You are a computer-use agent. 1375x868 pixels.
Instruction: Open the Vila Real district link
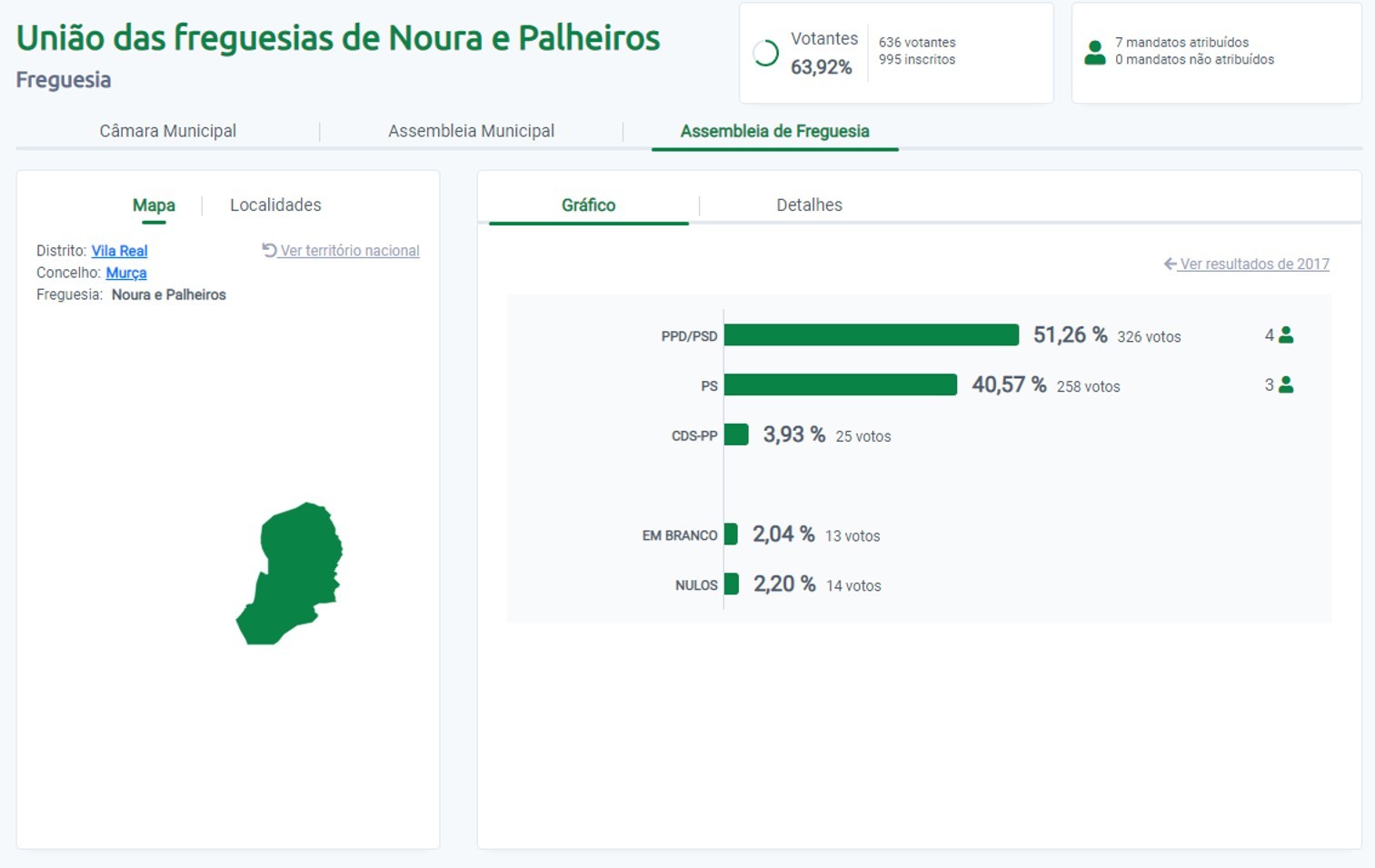tap(119, 251)
